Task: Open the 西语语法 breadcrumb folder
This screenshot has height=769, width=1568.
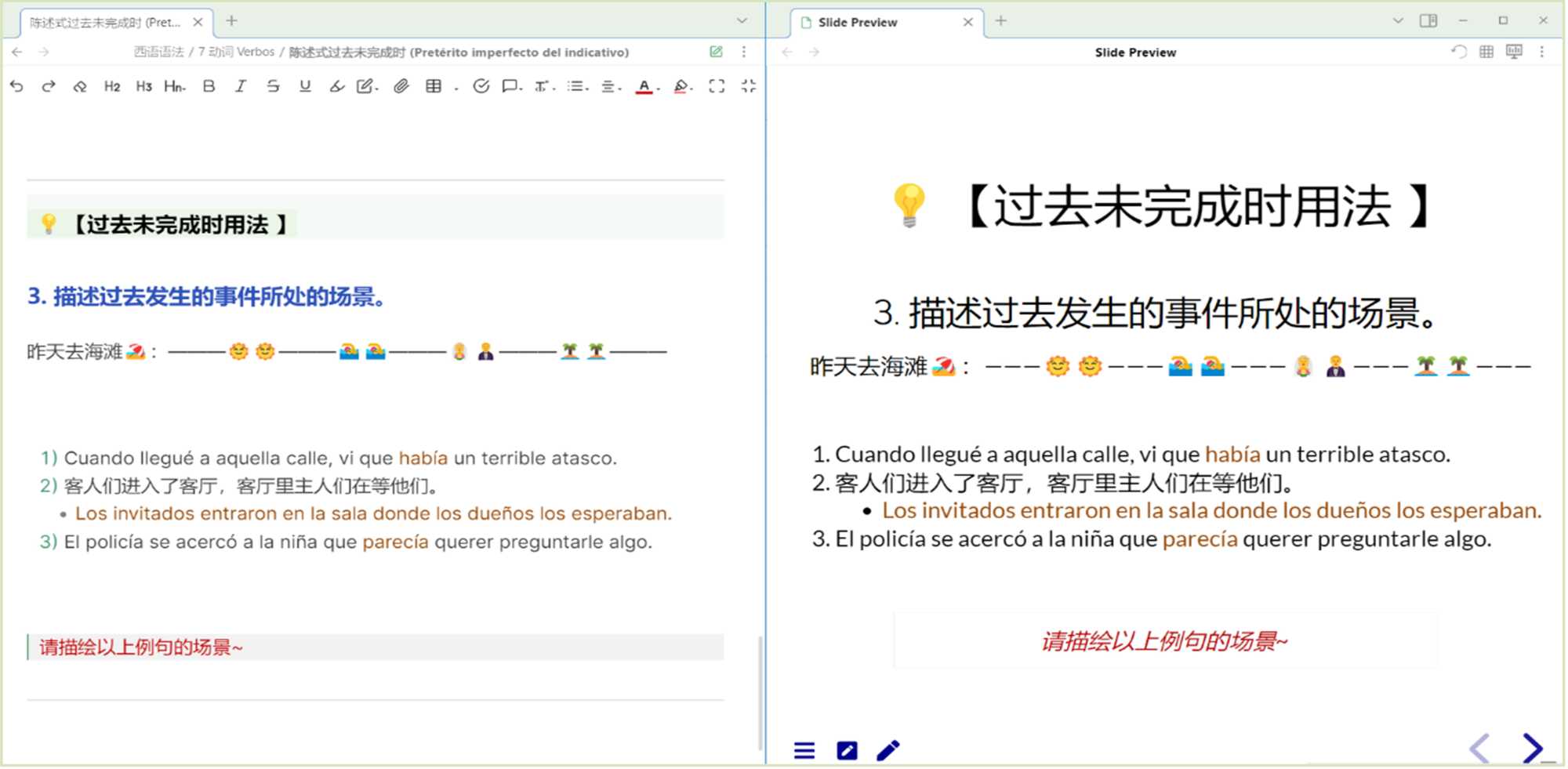Action: coord(158,52)
